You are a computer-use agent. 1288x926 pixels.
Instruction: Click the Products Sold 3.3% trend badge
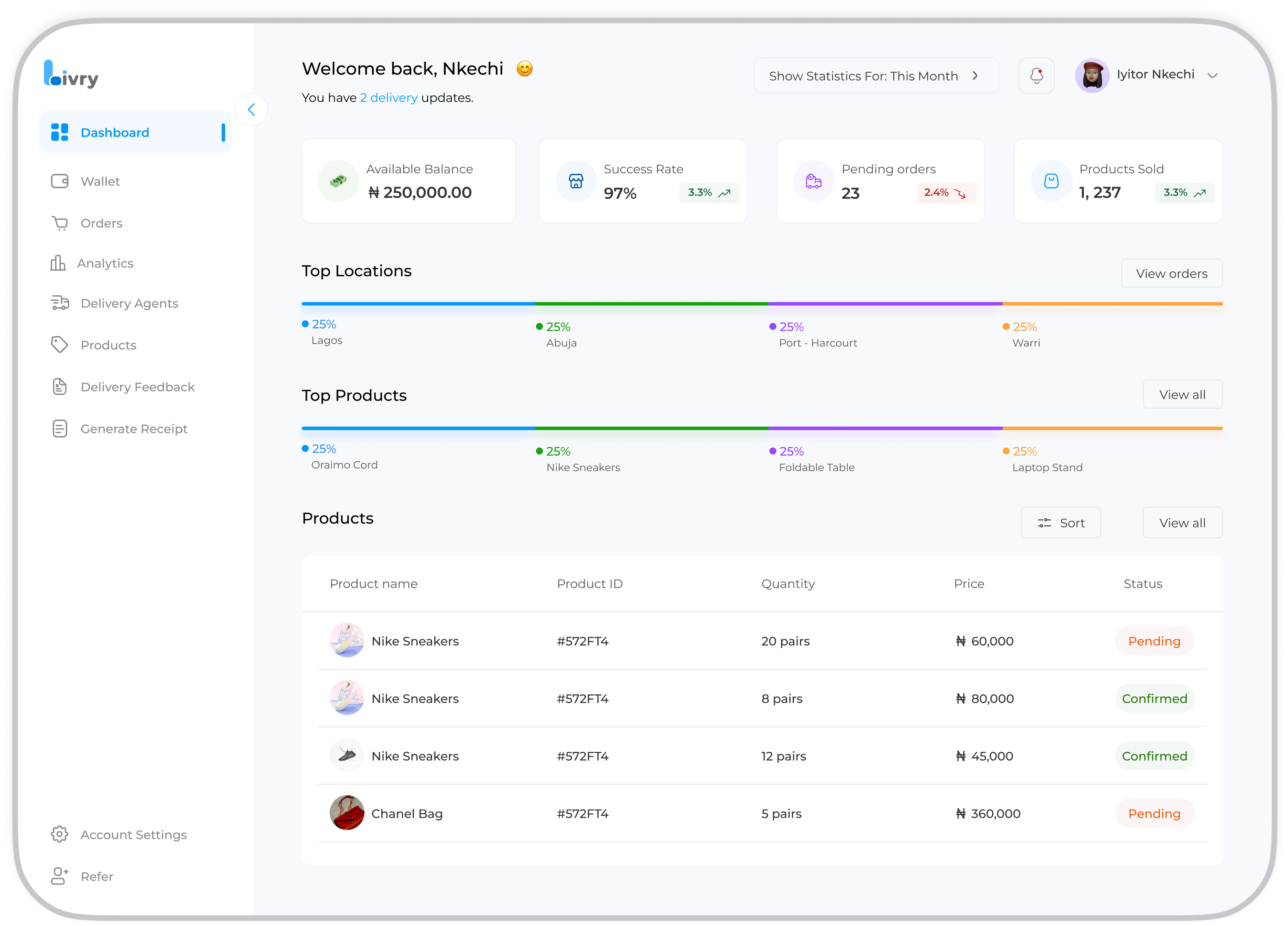click(x=1185, y=193)
